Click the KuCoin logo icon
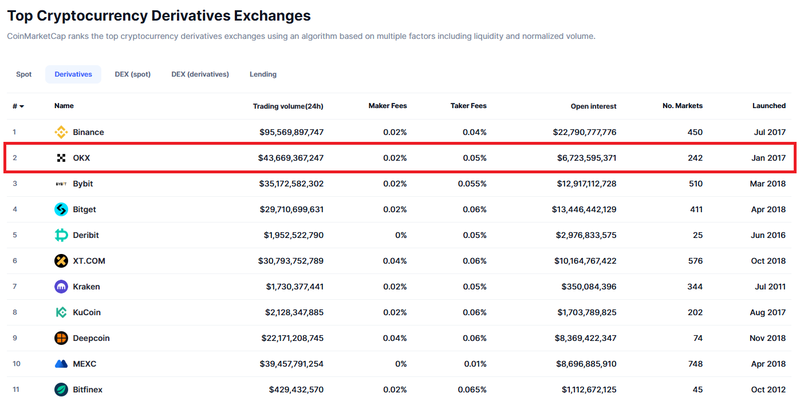The image size is (800, 401). pos(61,312)
